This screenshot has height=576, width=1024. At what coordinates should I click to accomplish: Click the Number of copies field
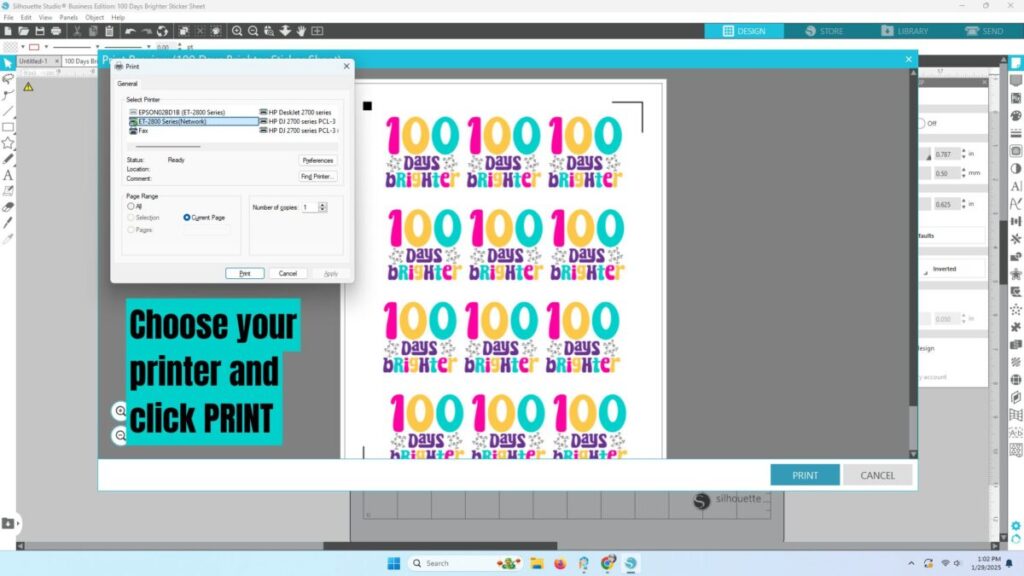pos(309,207)
